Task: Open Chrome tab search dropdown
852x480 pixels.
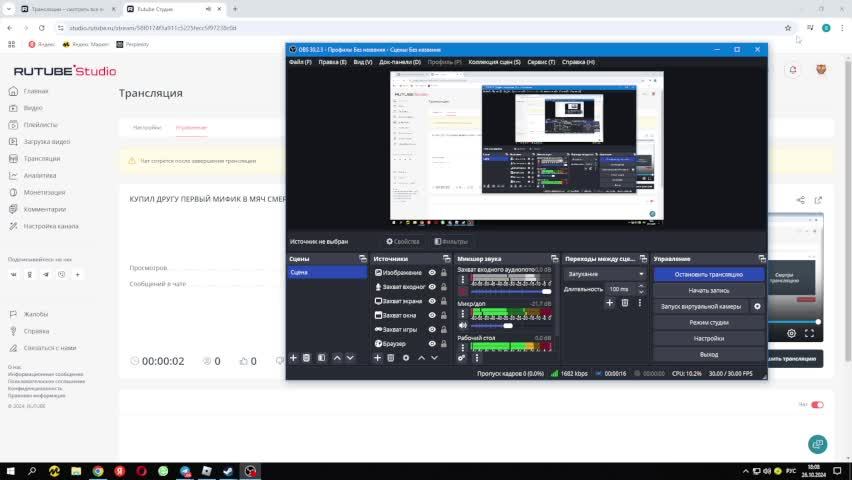Action: point(8,9)
